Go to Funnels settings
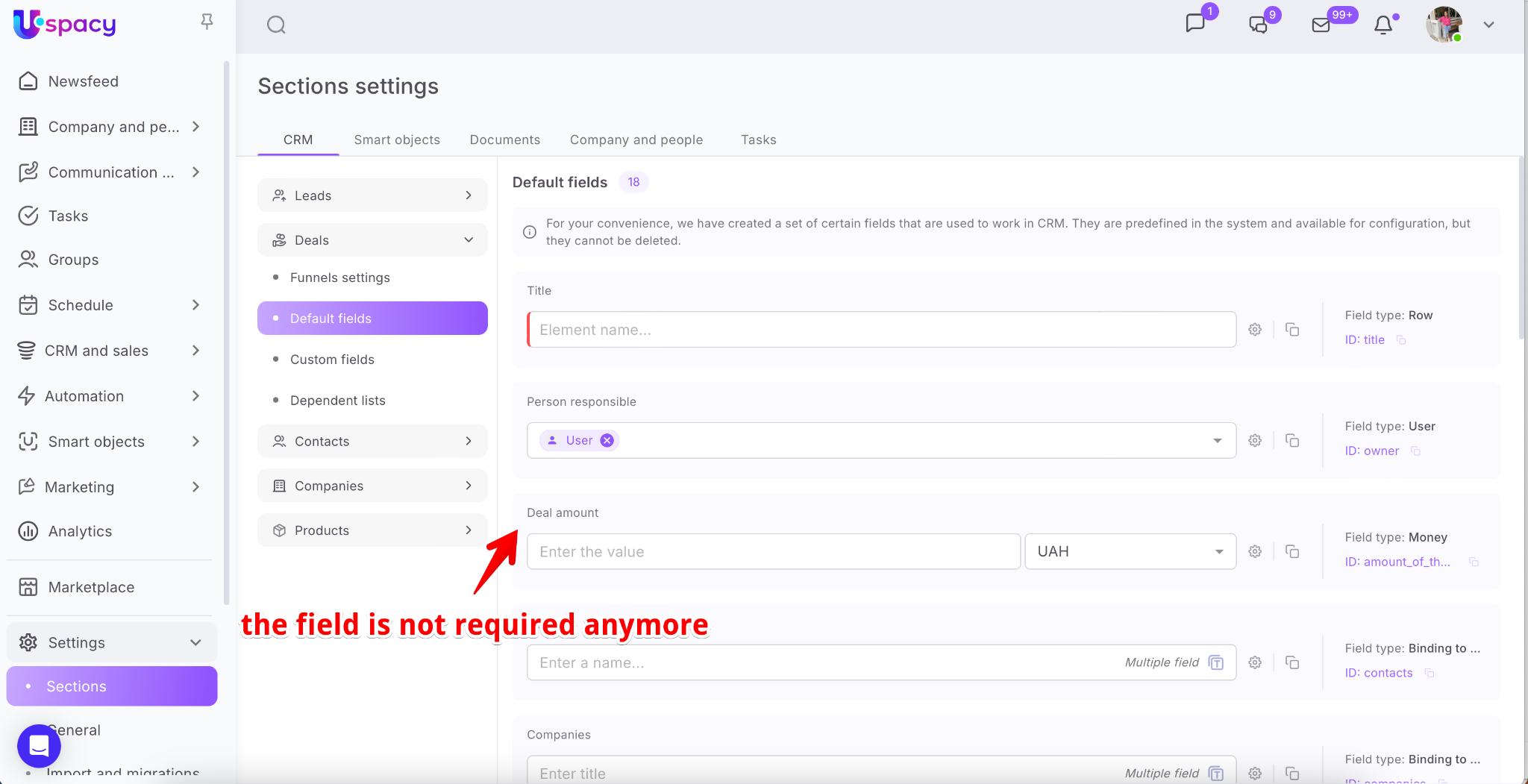 [x=339, y=277]
